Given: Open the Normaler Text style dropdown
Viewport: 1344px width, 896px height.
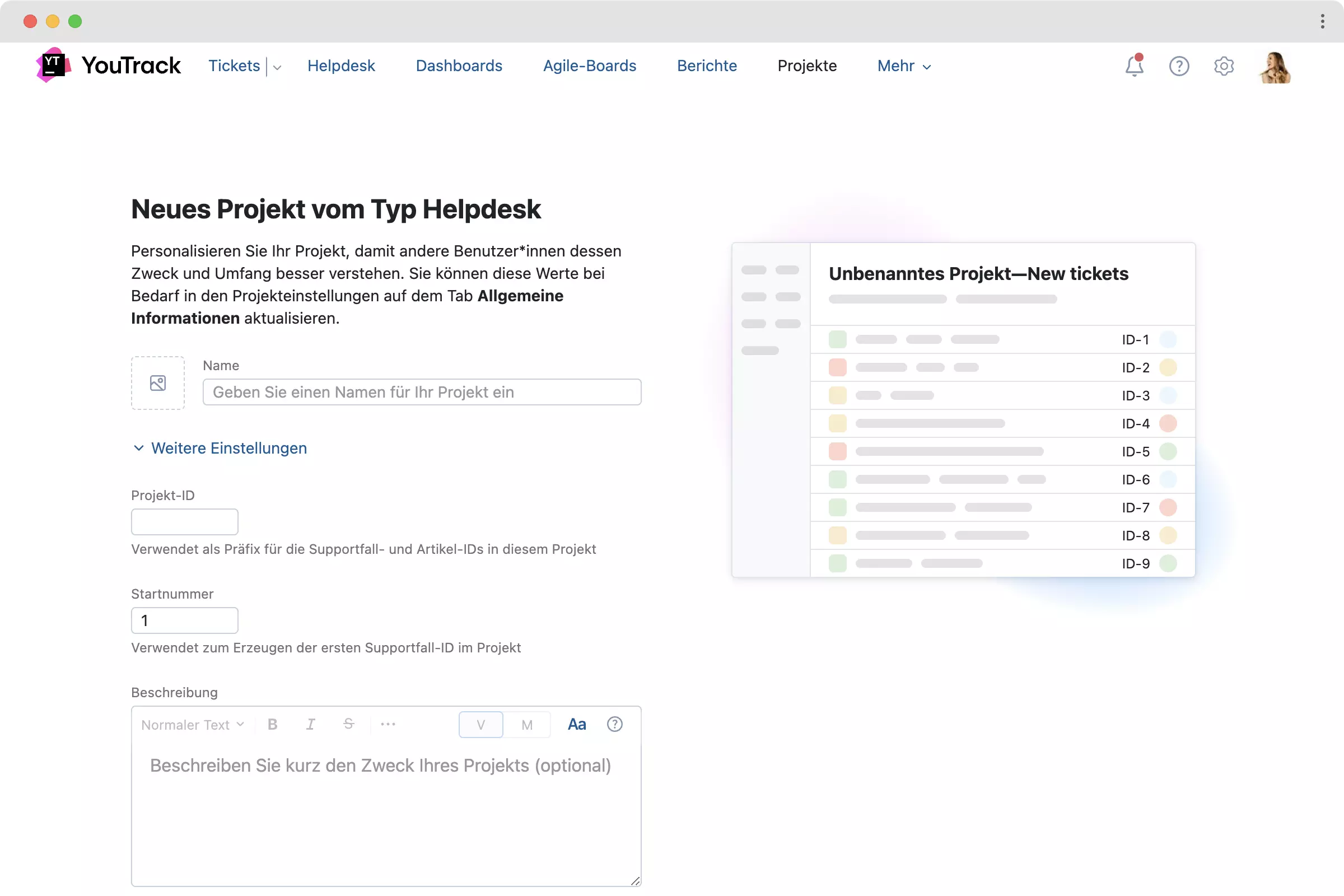Looking at the screenshot, I should pos(193,725).
